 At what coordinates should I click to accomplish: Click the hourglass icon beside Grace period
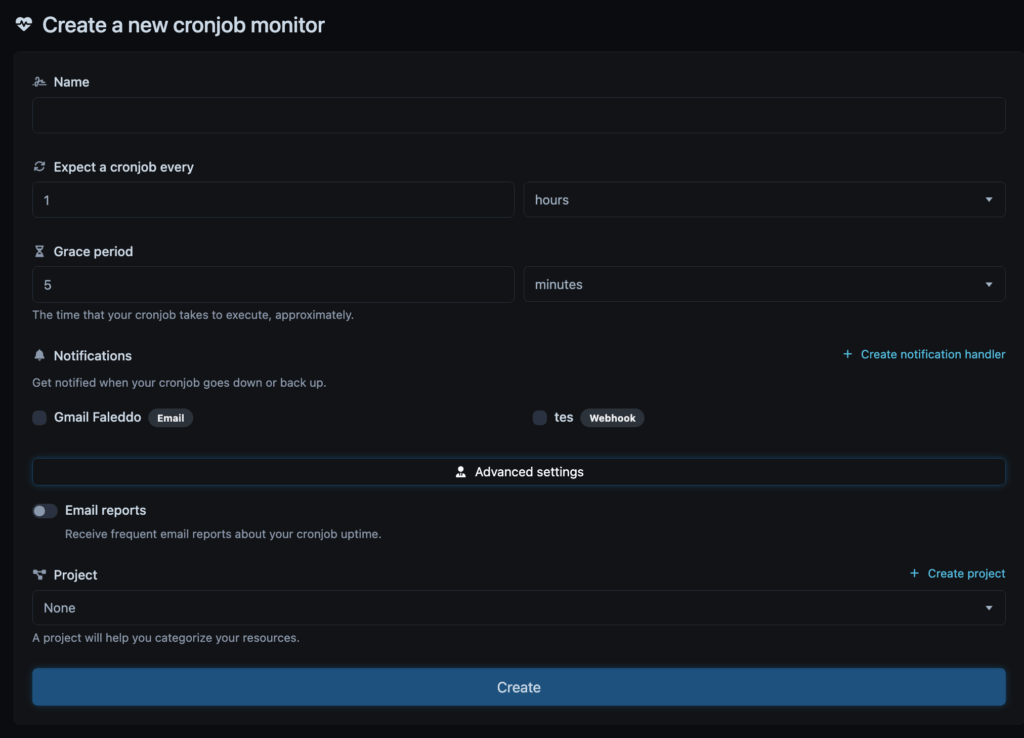40,251
